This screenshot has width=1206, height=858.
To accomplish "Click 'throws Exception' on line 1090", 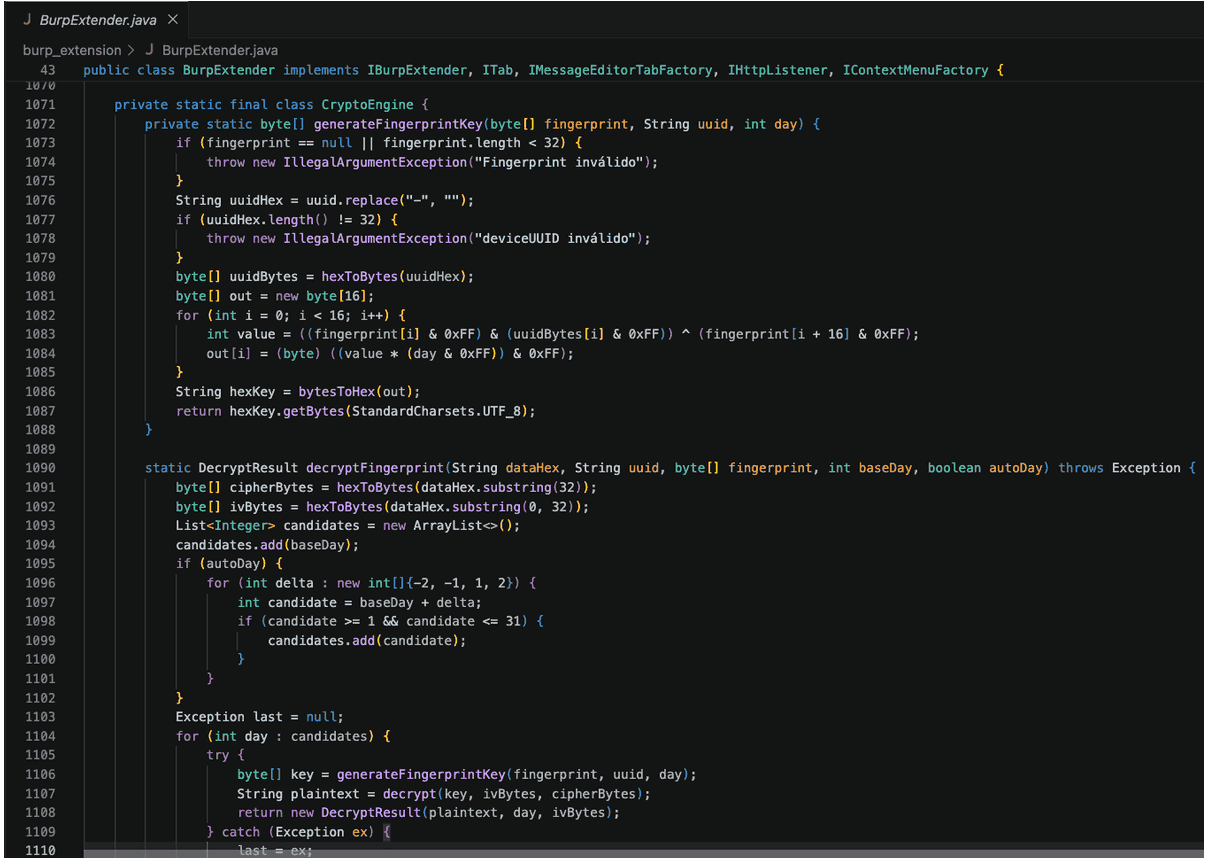I will (x=1120, y=468).
